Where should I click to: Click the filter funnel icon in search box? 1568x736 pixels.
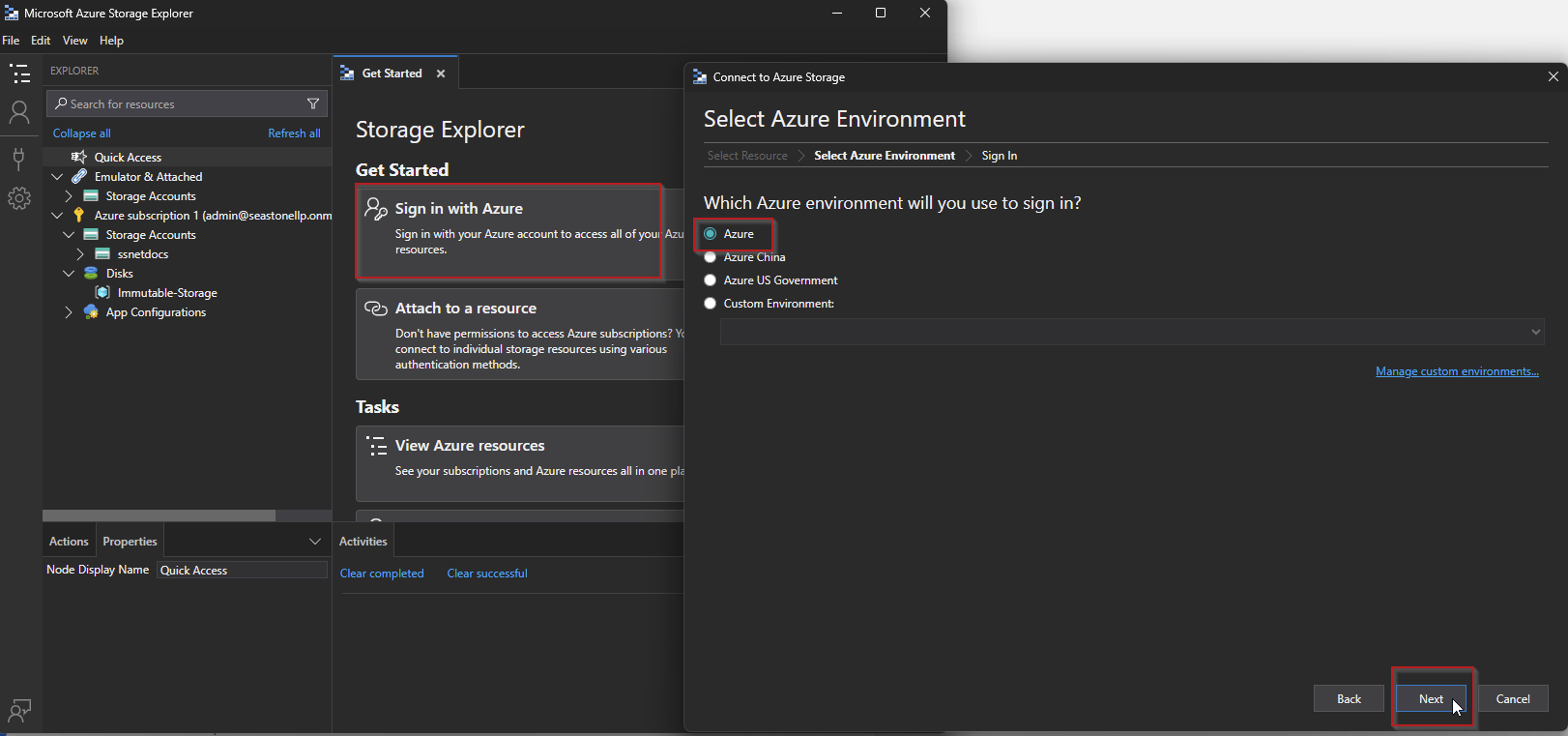tap(313, 103)
